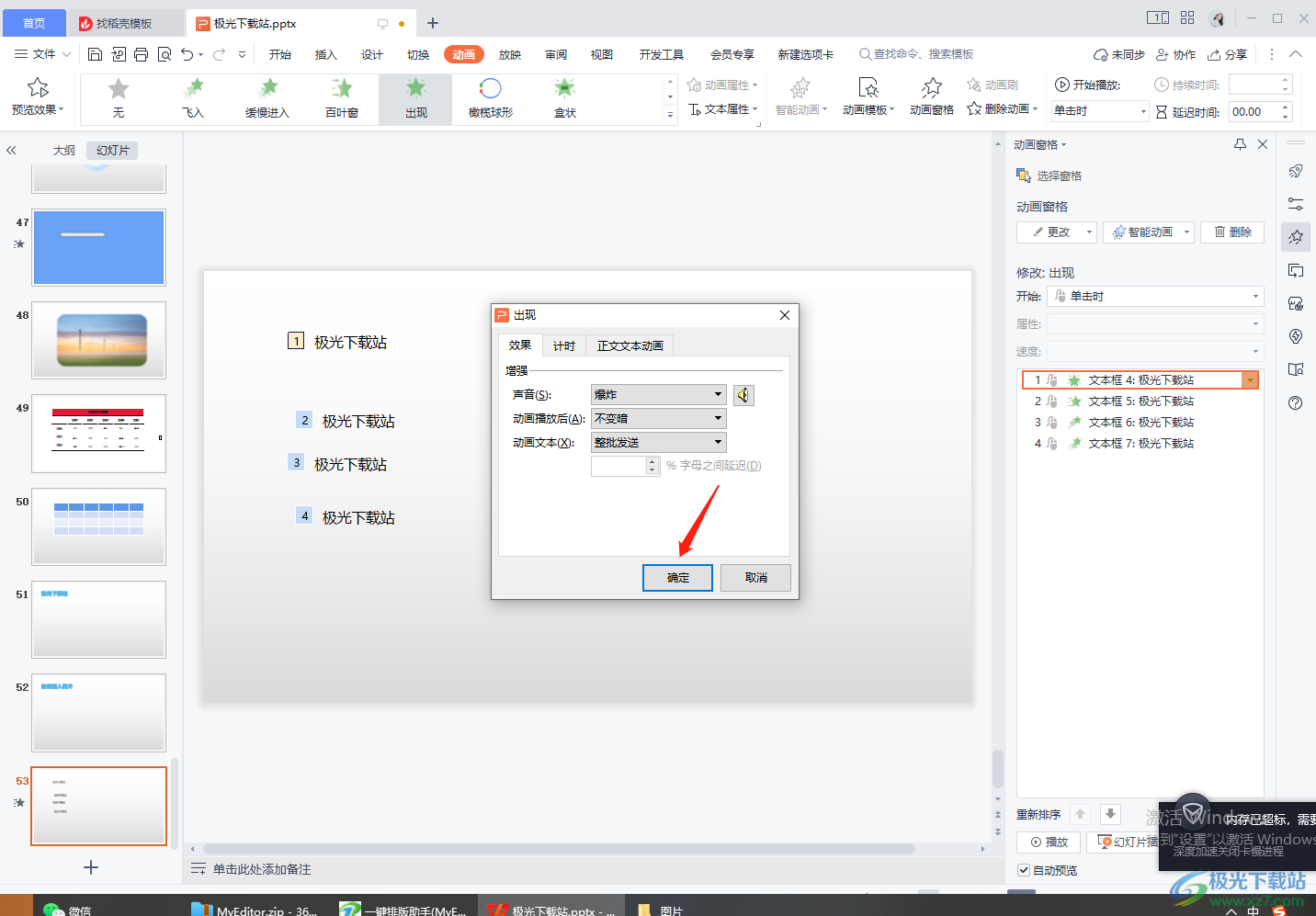Open the 放映 ribbon tab
This screenshot has height=916, width=1316.
coord(510,55)
